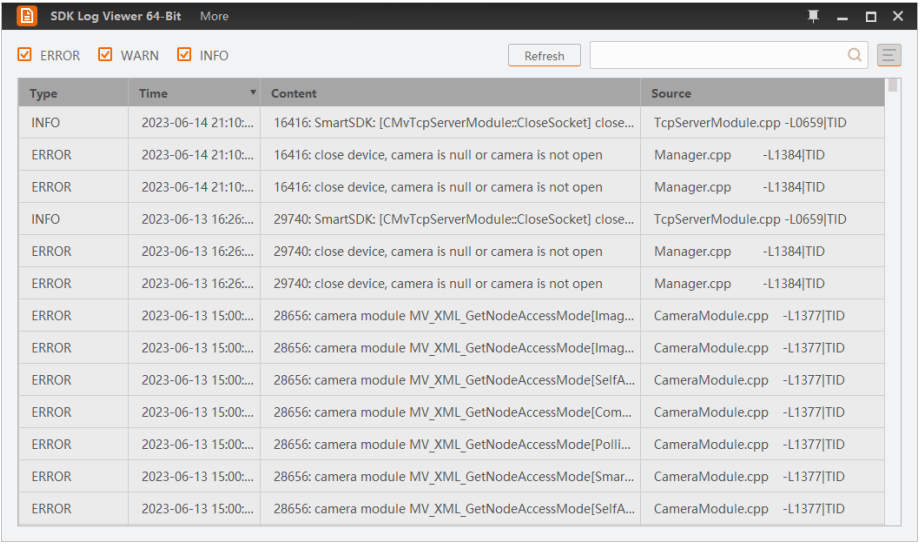
Task: Click the WARN filter label
Action: [140, 56]
